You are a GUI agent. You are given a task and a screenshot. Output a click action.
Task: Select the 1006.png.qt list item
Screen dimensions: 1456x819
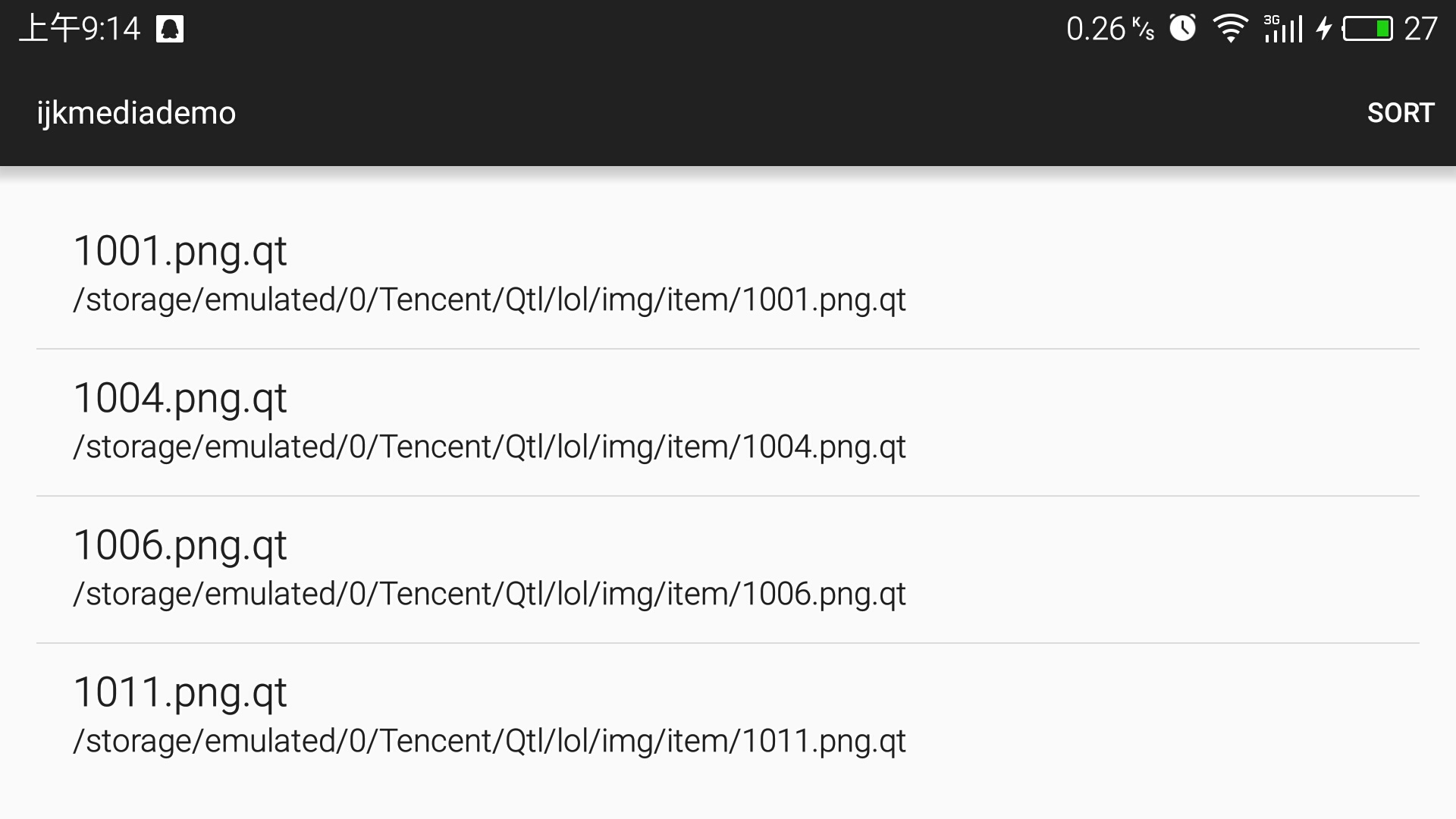click(x=728, y=570)
